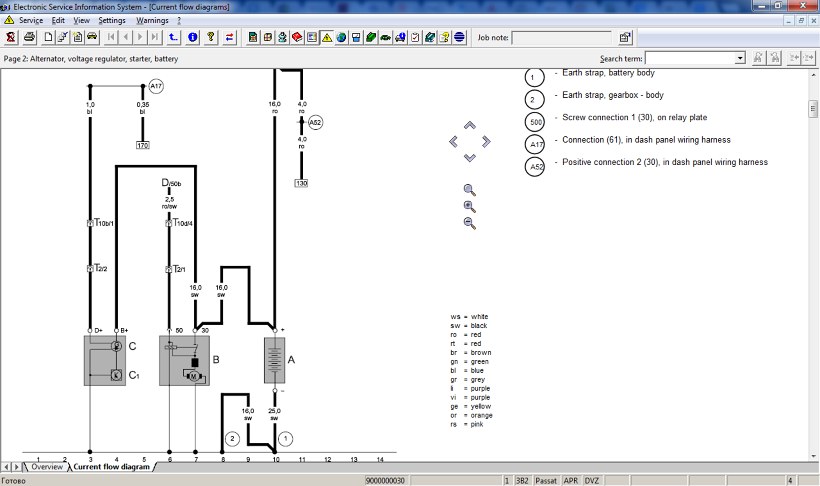Click the middle magnifier zoom icon
The width and height of the screenshot is (820, 486).
470,207
